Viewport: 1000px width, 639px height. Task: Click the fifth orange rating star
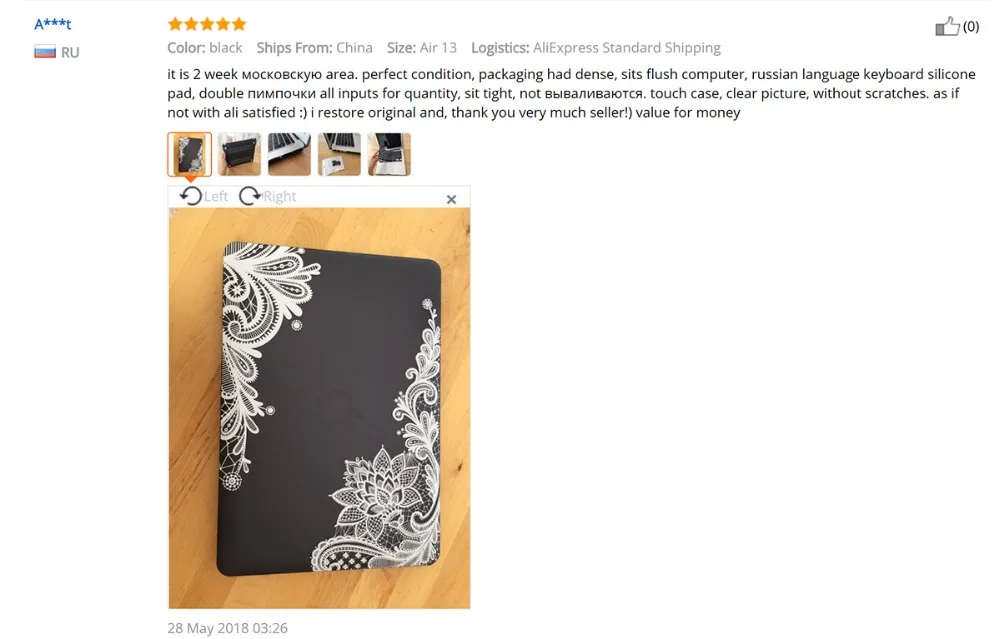[x=239, y=24]
